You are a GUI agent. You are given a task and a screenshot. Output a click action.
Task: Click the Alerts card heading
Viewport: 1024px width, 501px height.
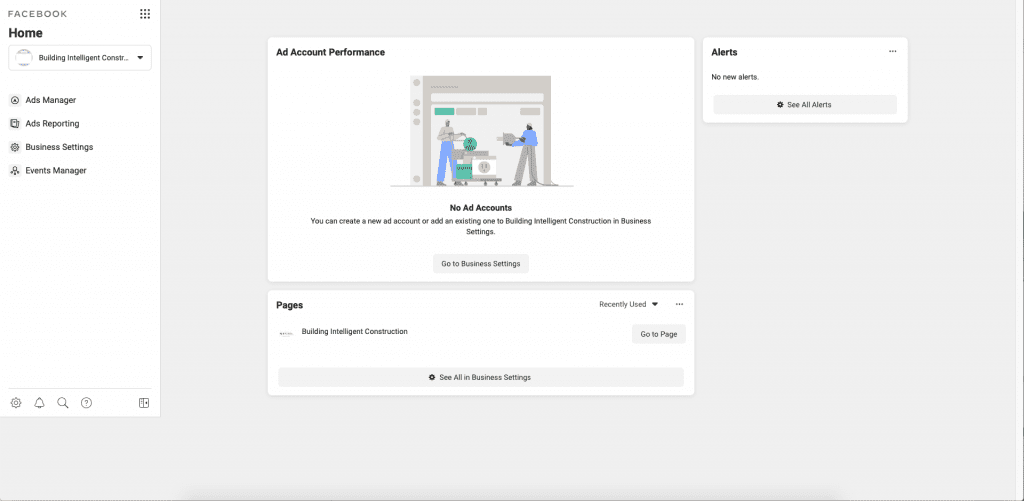click(x=724, y=52)
